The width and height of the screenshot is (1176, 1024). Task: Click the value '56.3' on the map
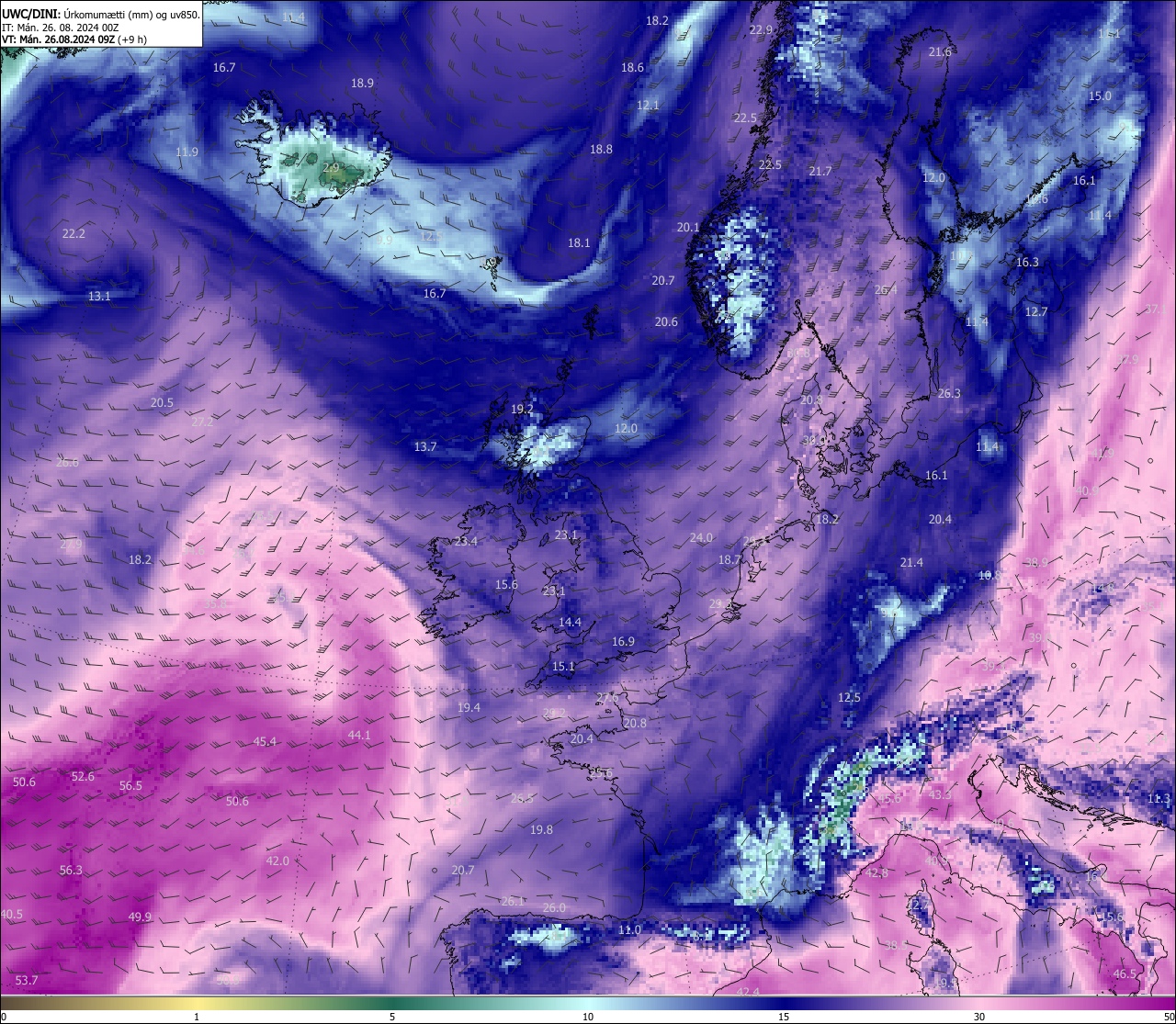(71, 870)
